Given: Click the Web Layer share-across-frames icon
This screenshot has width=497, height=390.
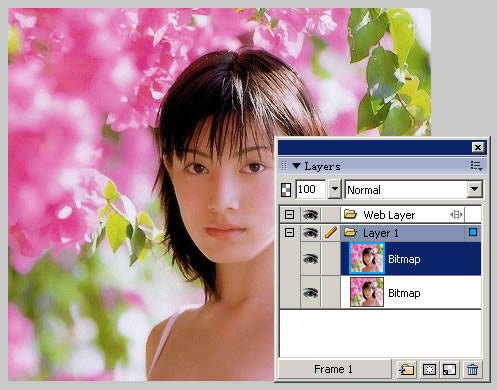Looking at the screenshot, I should (456, 215).
